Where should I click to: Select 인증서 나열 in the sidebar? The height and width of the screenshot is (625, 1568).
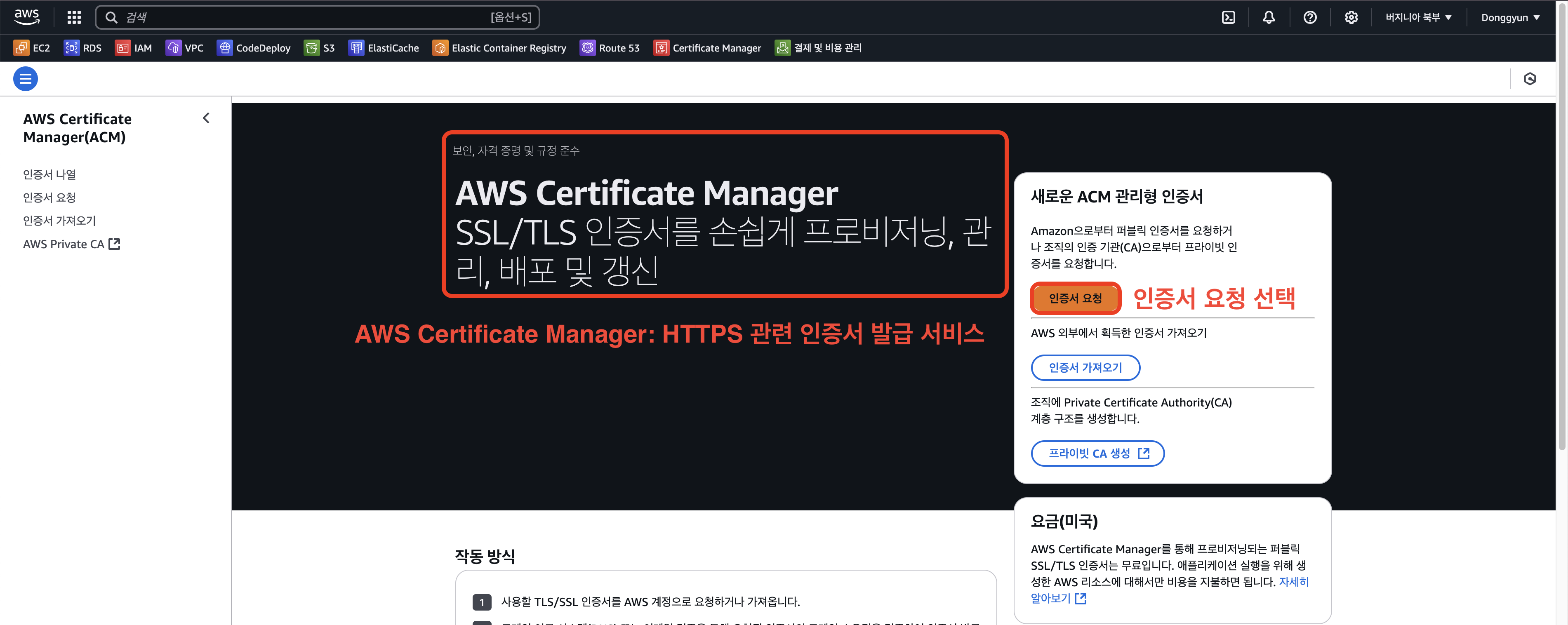pyautogui.click(x=49, y=174)
